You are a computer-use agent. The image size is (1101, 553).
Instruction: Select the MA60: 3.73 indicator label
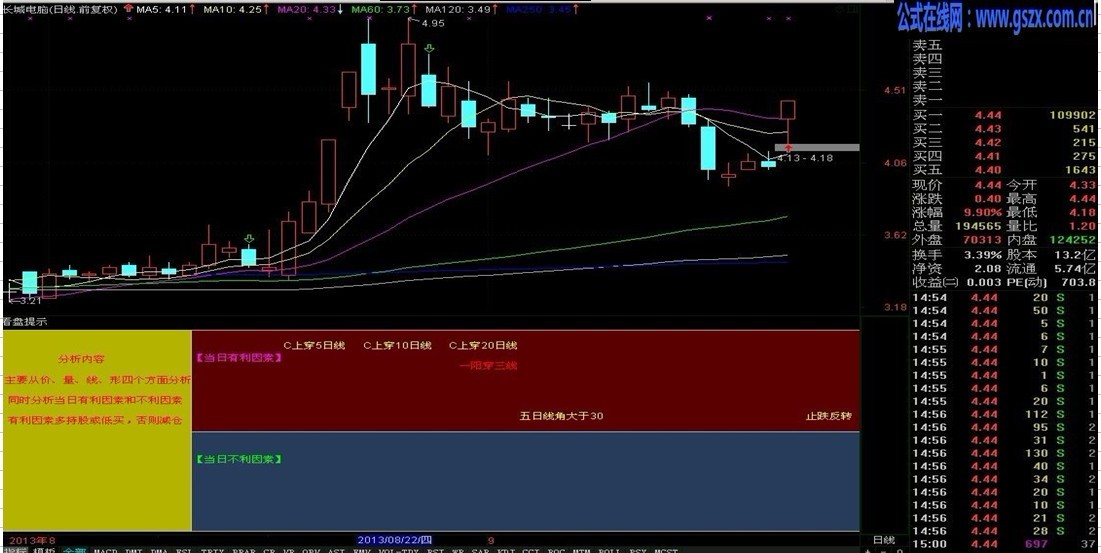pyautogui.click(x=383, y=9)
